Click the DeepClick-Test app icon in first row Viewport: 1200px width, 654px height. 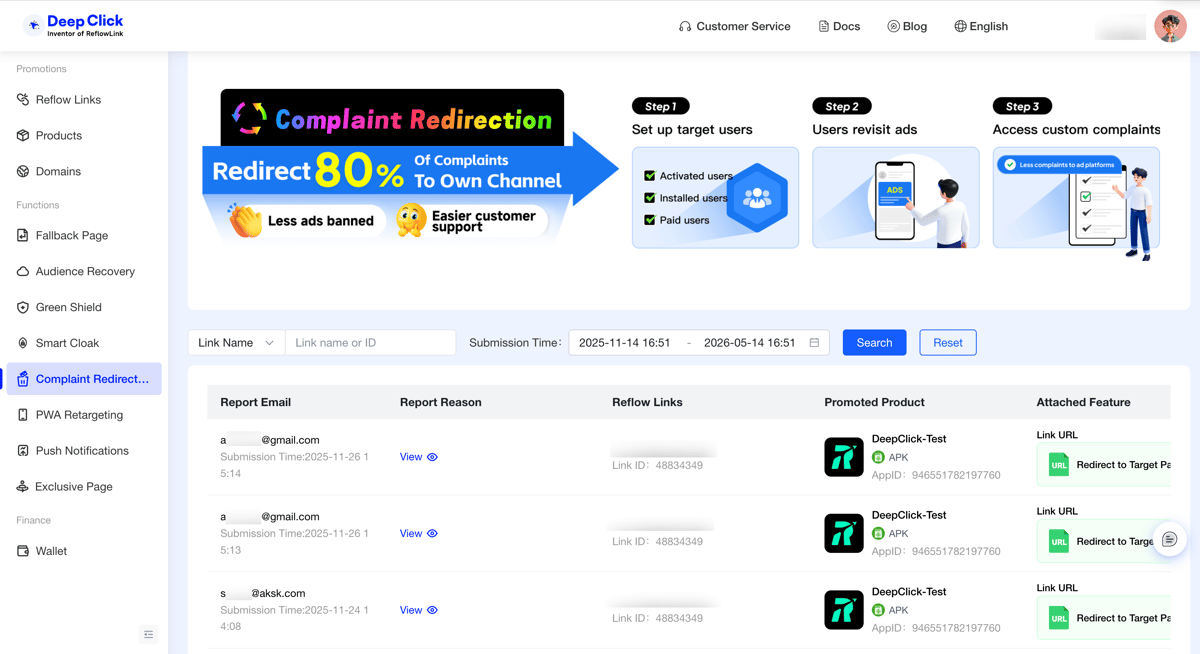pyautogui.click(x=844, y=457)
